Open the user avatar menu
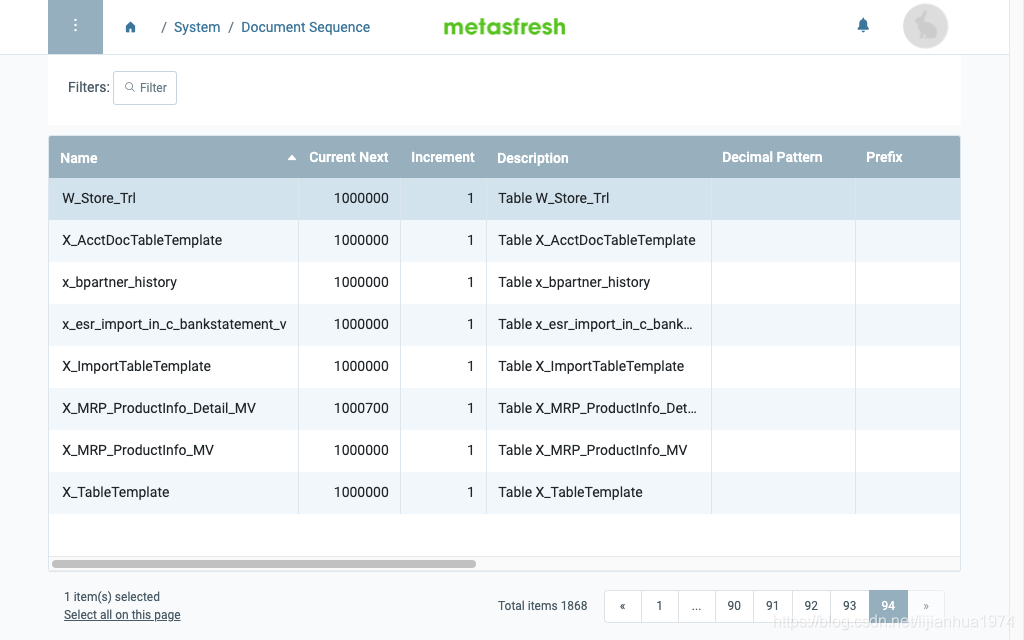The image size is (1024, 640). coord(925,27)
